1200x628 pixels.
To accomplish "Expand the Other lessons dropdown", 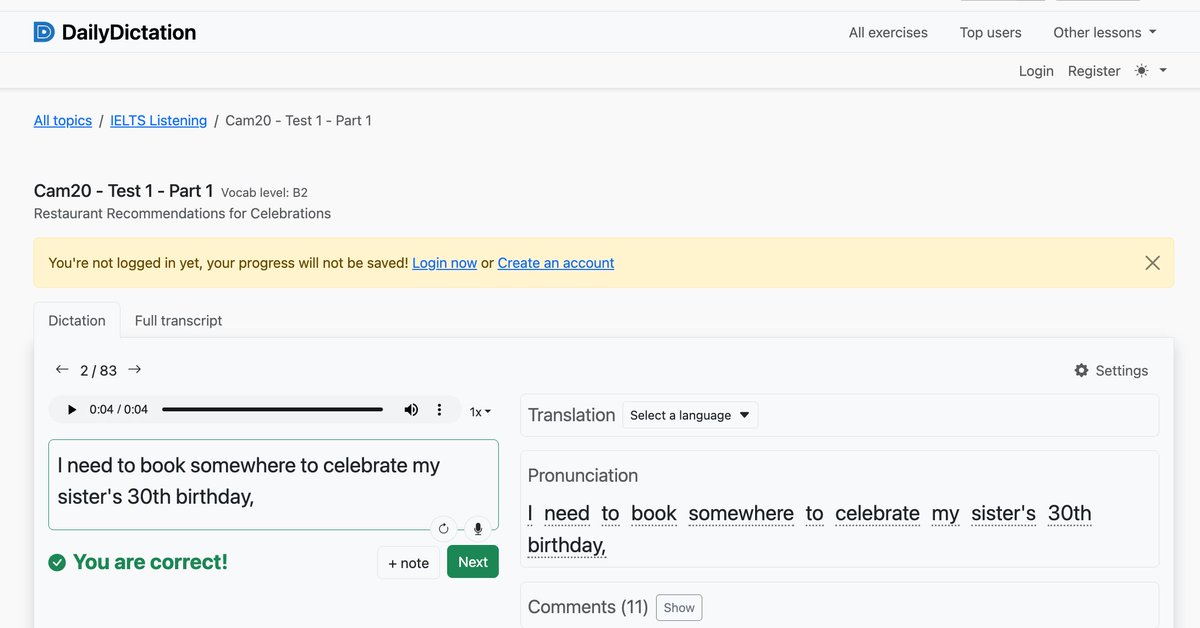I will pos(1105,32).
